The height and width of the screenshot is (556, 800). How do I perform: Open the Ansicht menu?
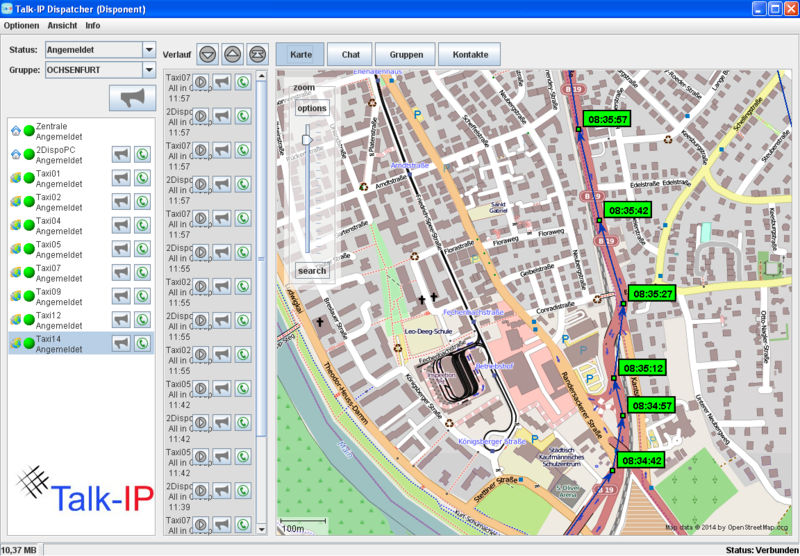point(62,26)
